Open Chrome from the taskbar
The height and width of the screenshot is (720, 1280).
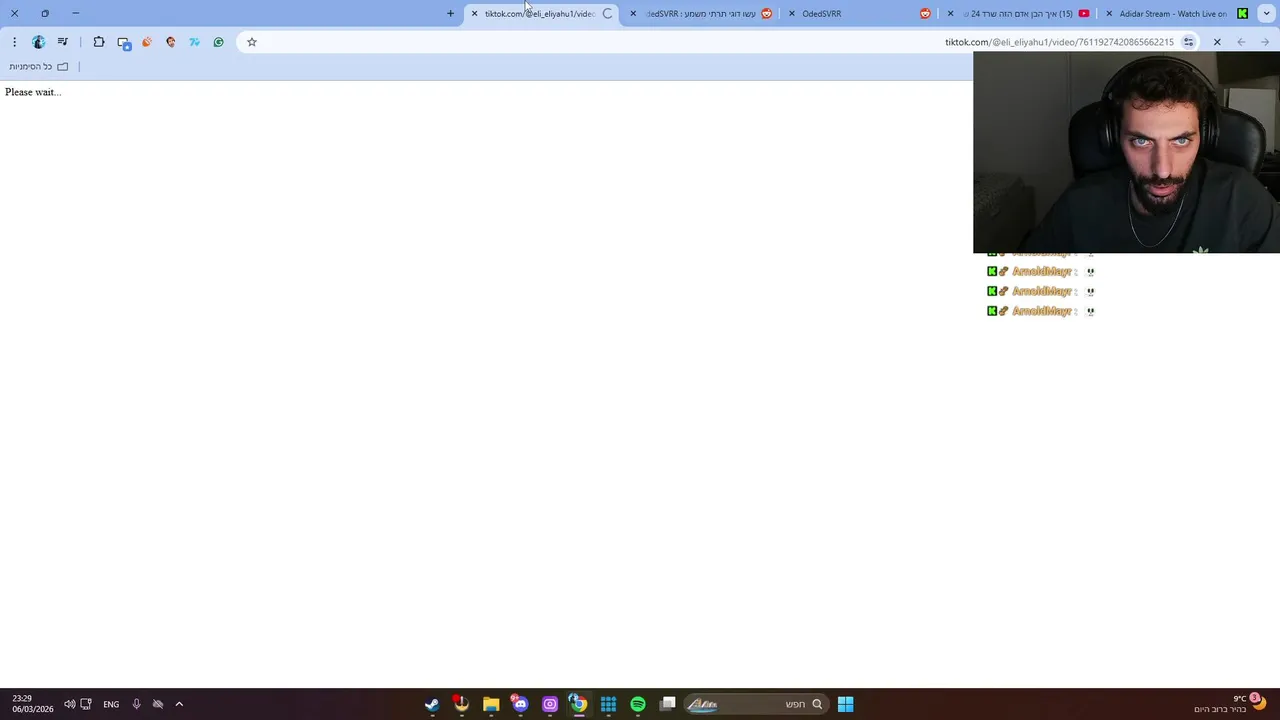[578, 704]
